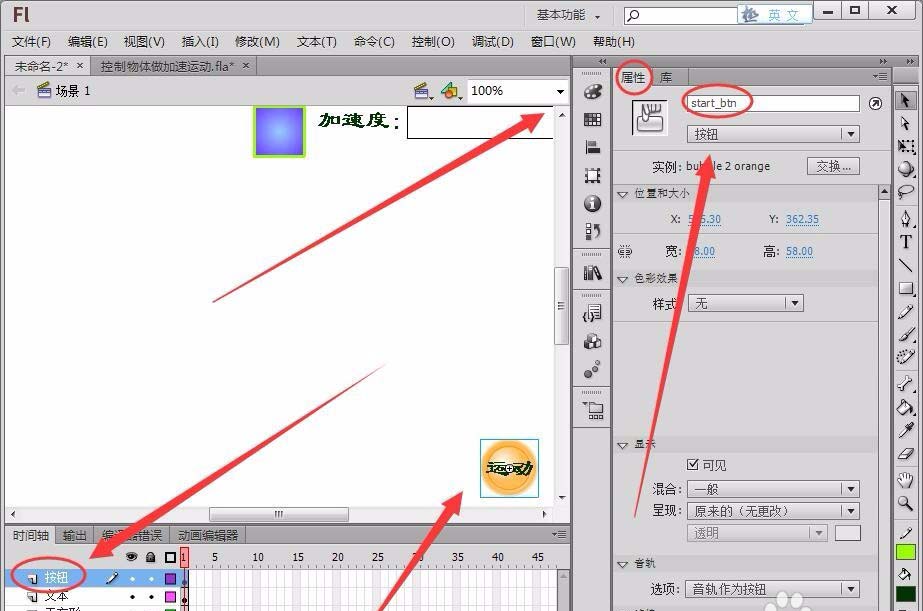
Task: Select the Zoom magnifier tool
Action: pyautogui.click(x=905, y=503)
